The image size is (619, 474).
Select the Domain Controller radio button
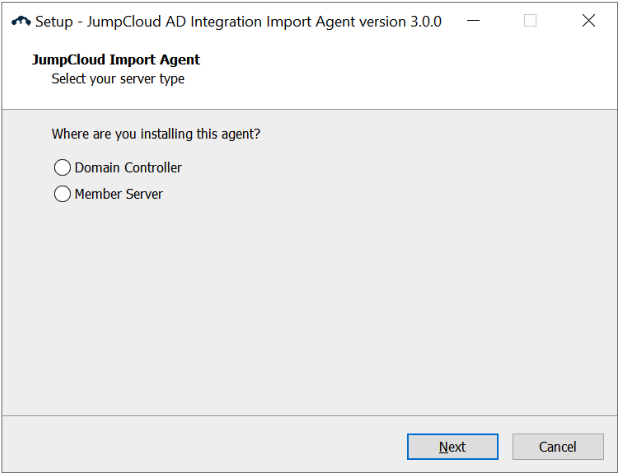click(x=63, y=168)
